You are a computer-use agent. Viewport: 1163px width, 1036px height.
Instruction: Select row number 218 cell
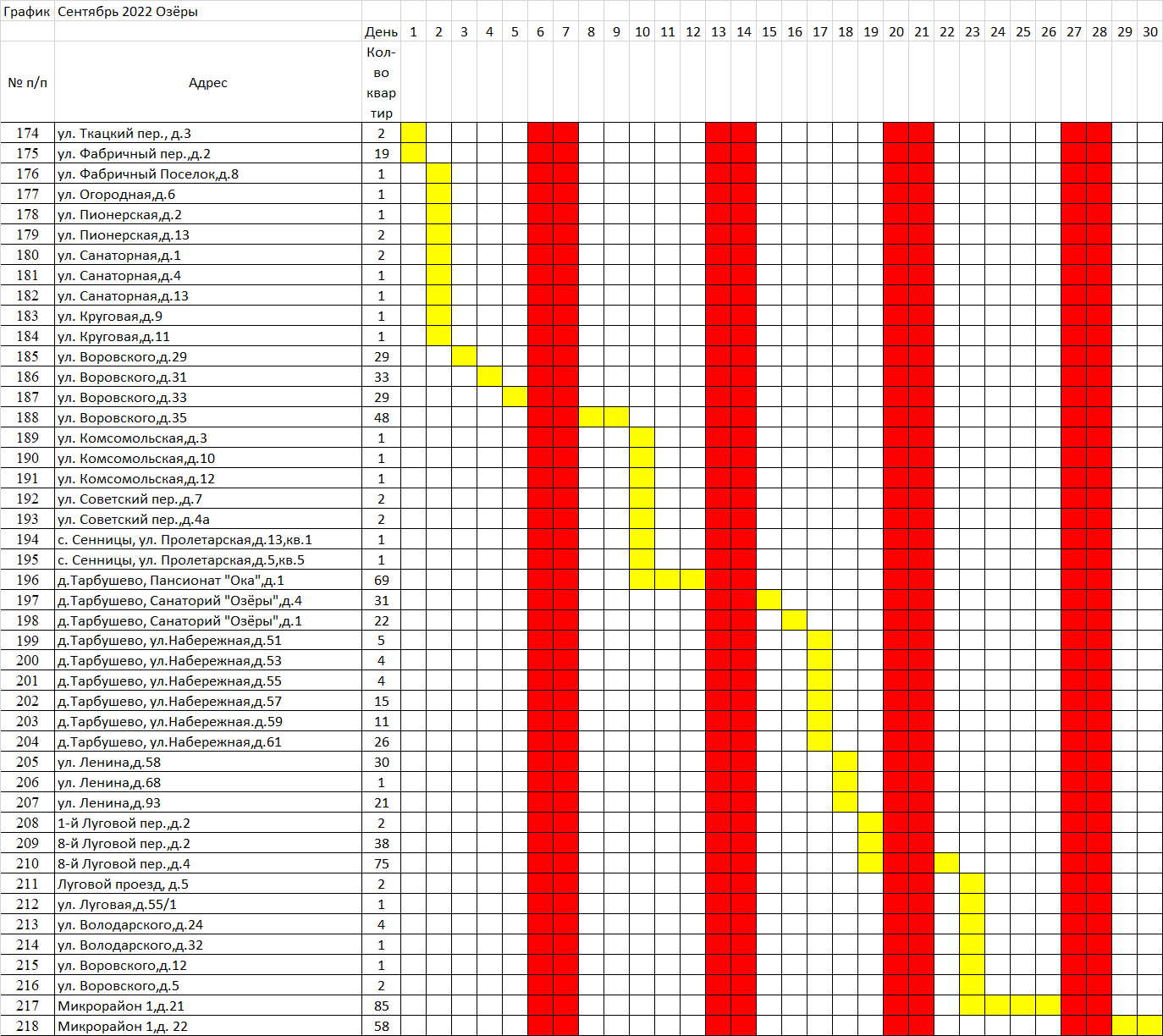(27, 1026)
